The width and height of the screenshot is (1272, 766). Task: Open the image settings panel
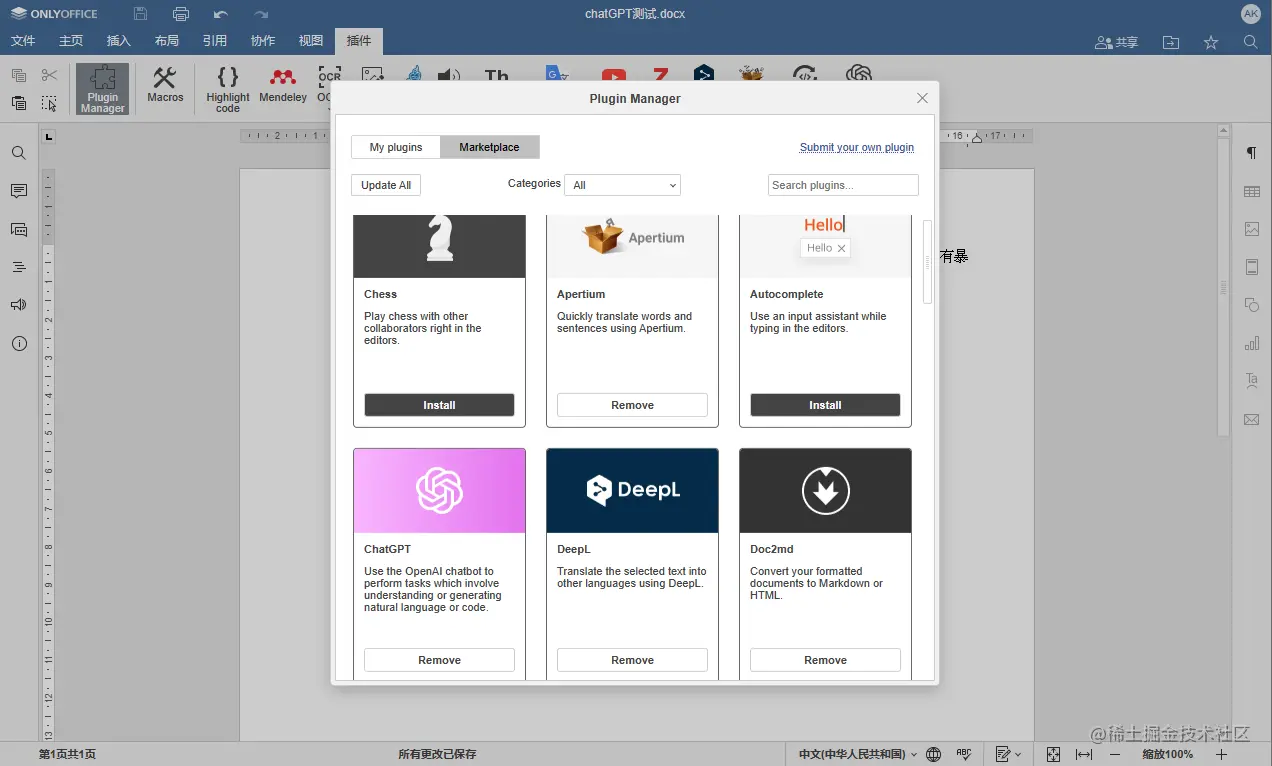tap(1251, 228)
